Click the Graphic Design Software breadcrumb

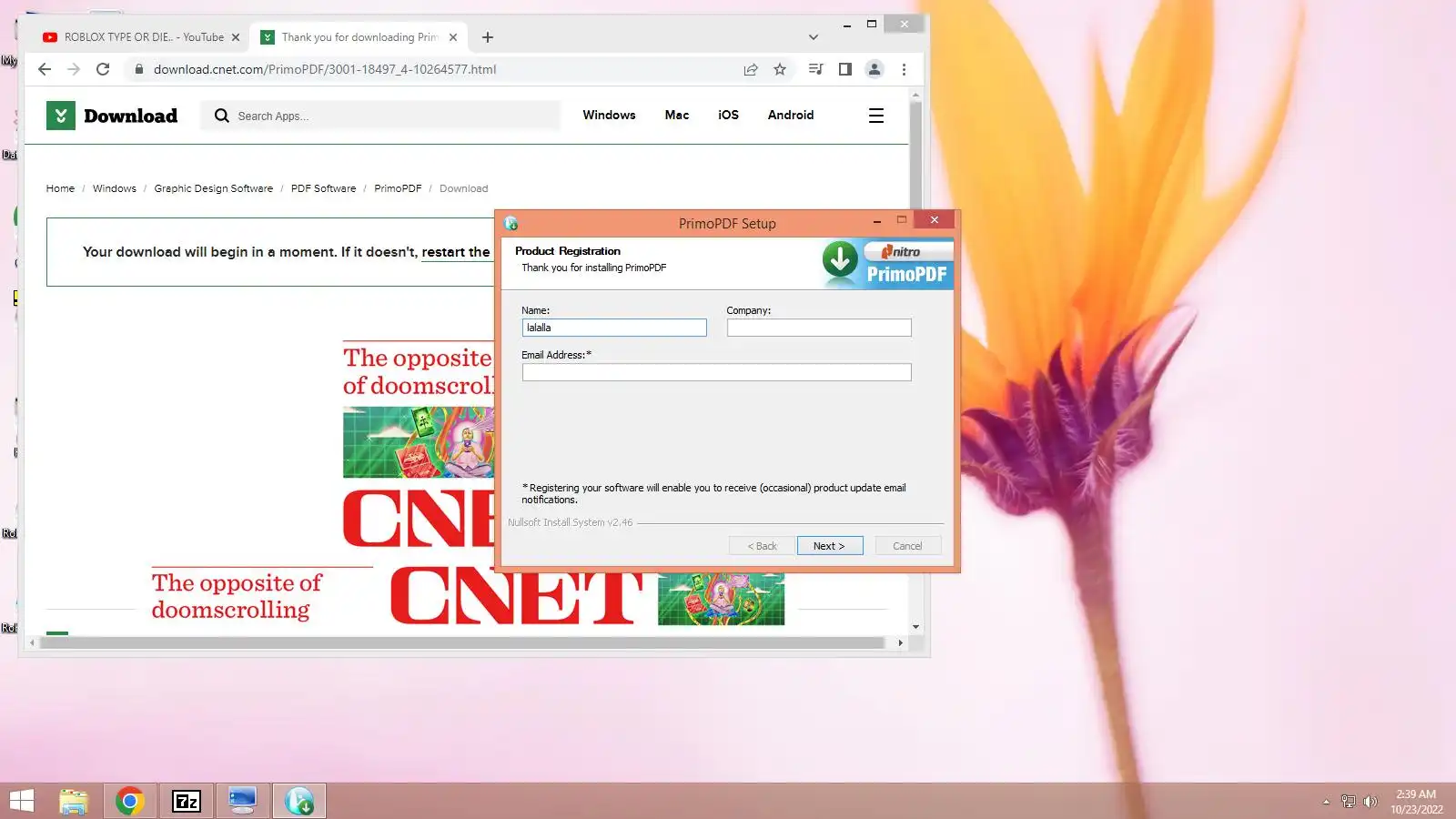point(213,188)
